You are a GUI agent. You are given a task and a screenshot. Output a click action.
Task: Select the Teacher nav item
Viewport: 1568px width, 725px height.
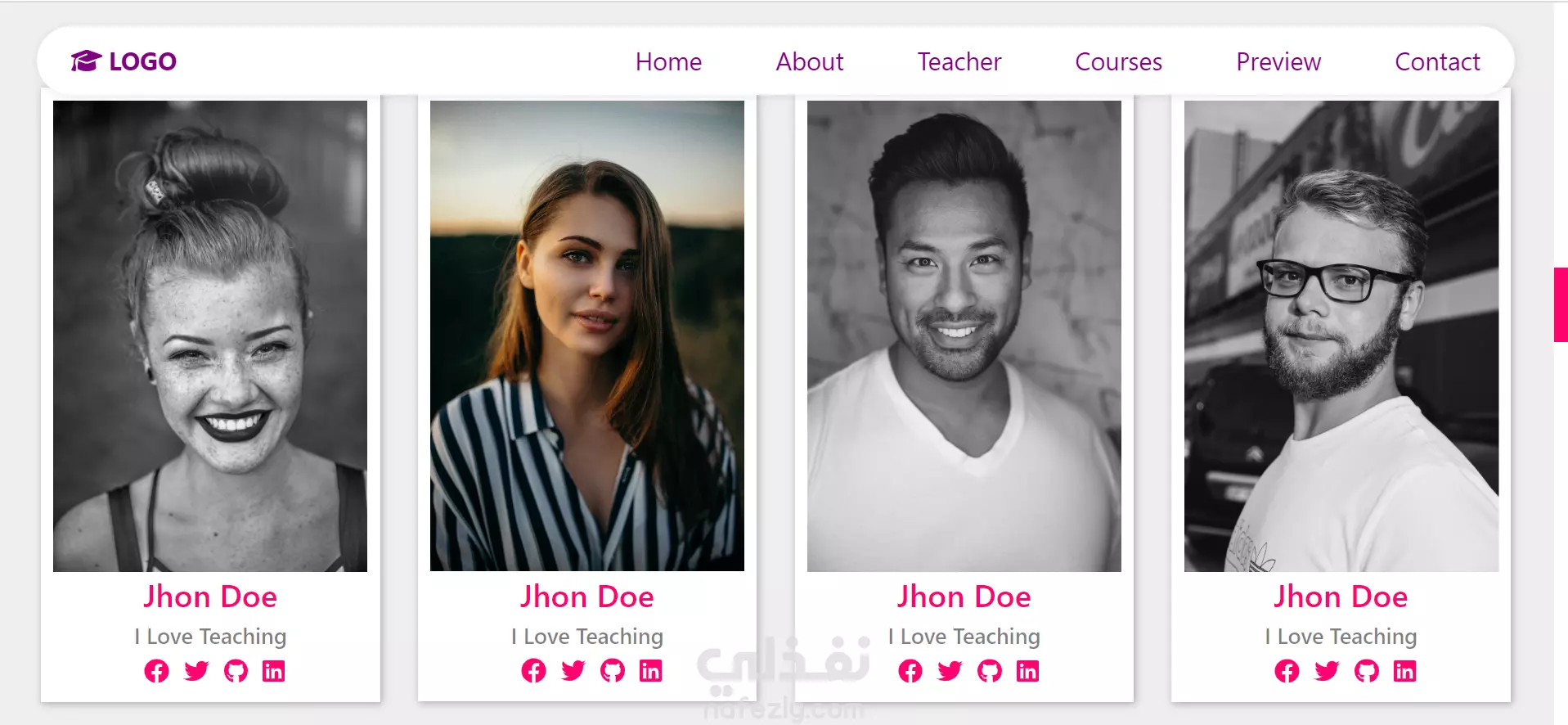point(959,61)
